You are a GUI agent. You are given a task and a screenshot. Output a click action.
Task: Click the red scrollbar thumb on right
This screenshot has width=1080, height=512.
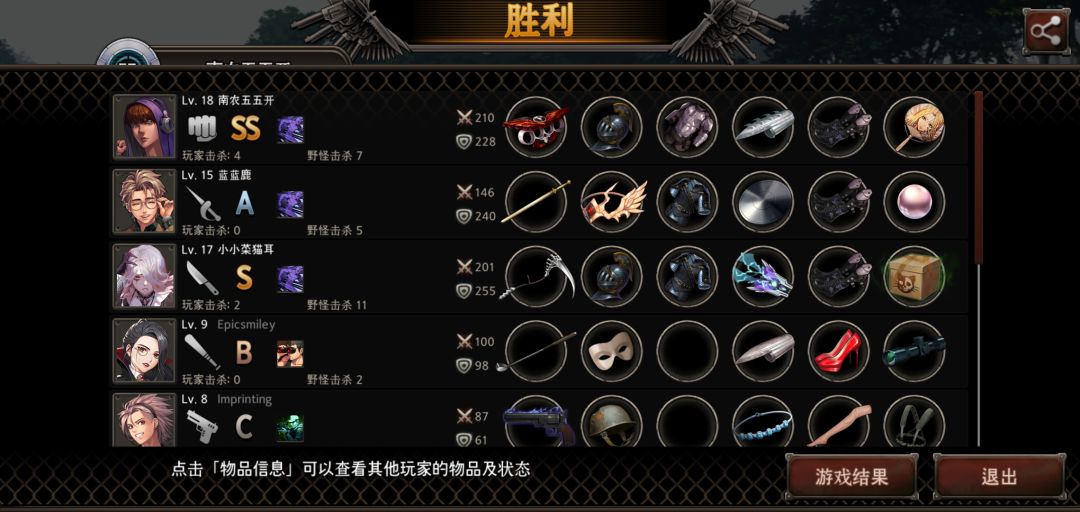tap(978, 176)
